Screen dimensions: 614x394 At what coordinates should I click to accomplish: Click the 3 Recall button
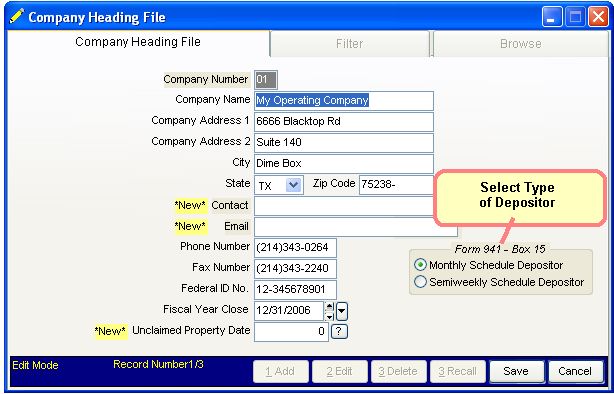[x=457, y=371]
